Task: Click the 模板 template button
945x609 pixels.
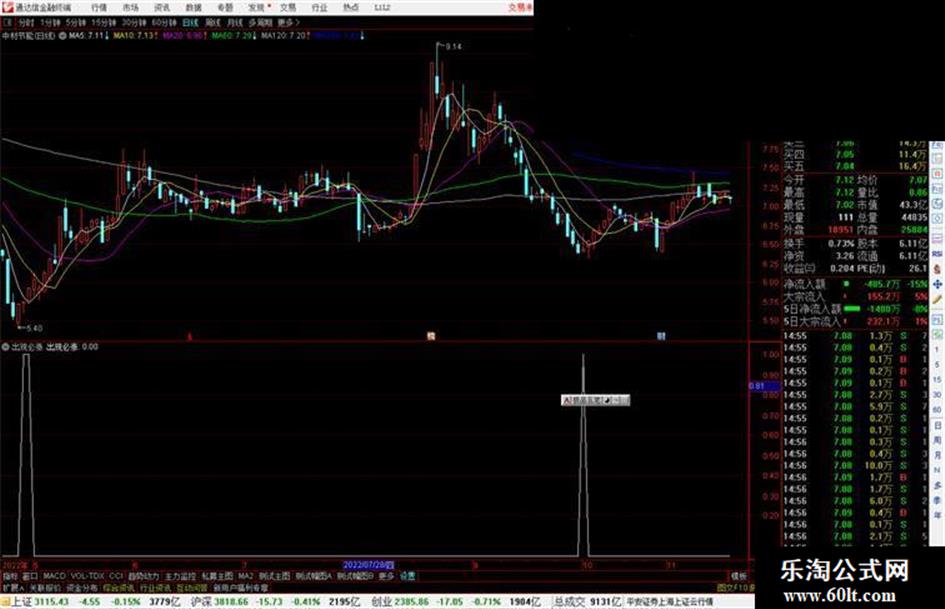Action: point(739,576)
